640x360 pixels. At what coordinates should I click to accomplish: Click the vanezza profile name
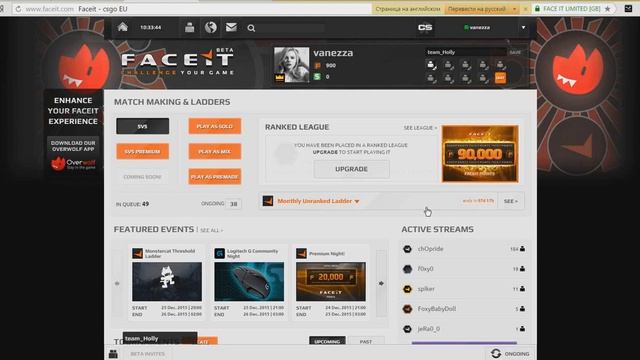tap(333, 53)
